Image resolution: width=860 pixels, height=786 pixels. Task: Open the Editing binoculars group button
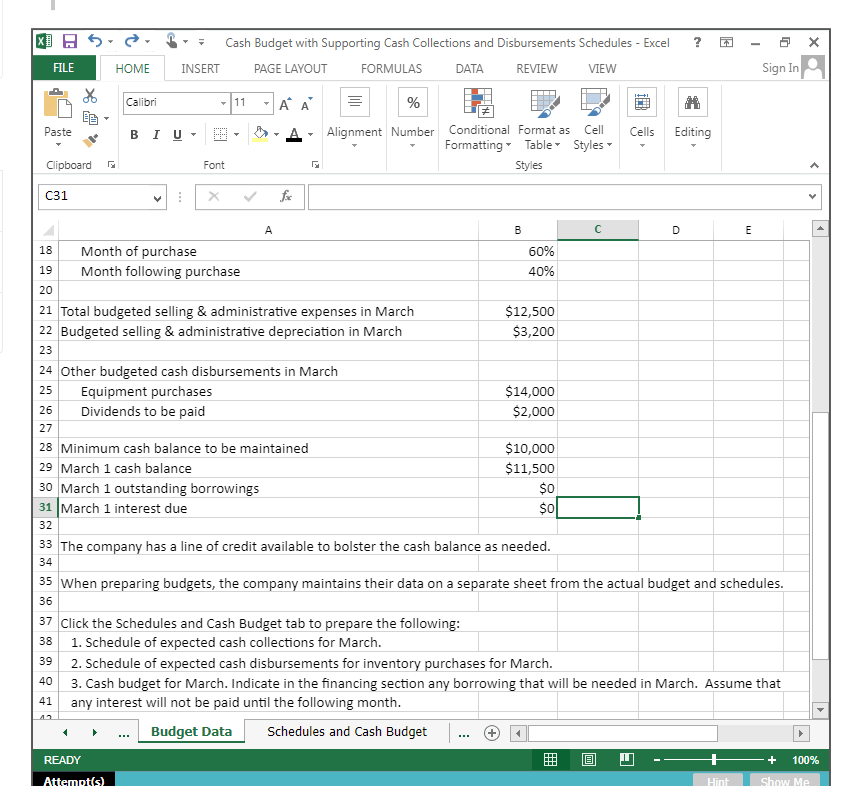coord(693,117)
